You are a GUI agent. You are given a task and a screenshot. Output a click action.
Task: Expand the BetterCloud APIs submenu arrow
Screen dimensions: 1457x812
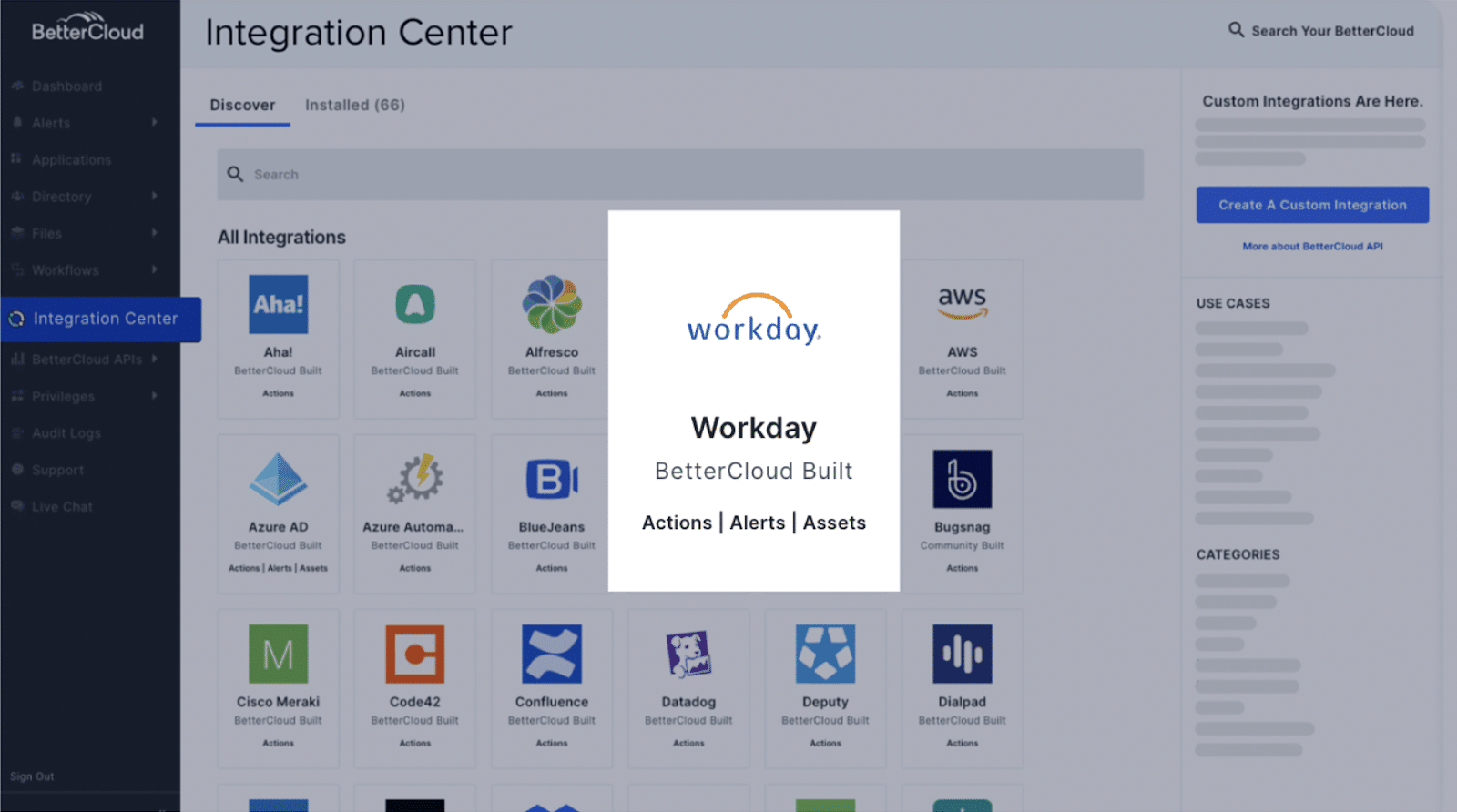(x=154, y=359)
